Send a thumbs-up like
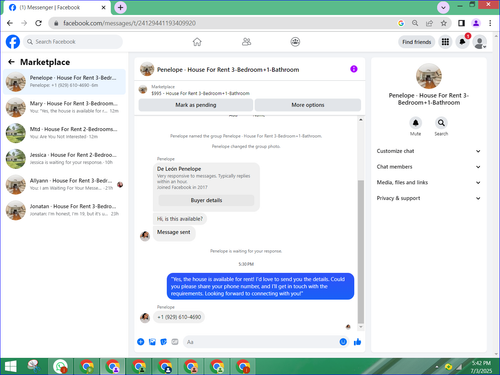Viewport: 500px width, 375px height. (x=357, y=342)
